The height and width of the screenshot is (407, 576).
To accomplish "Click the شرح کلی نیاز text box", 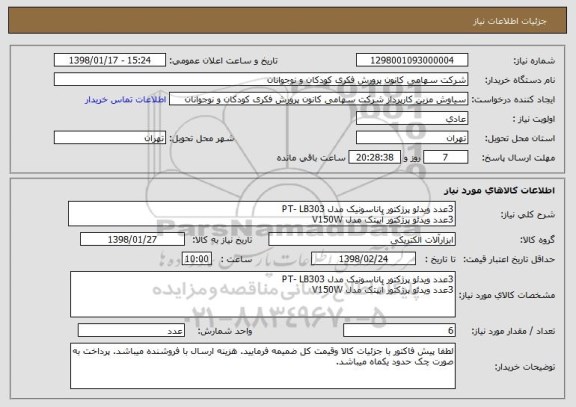I will pyautogui.click(x=262, y=213).
